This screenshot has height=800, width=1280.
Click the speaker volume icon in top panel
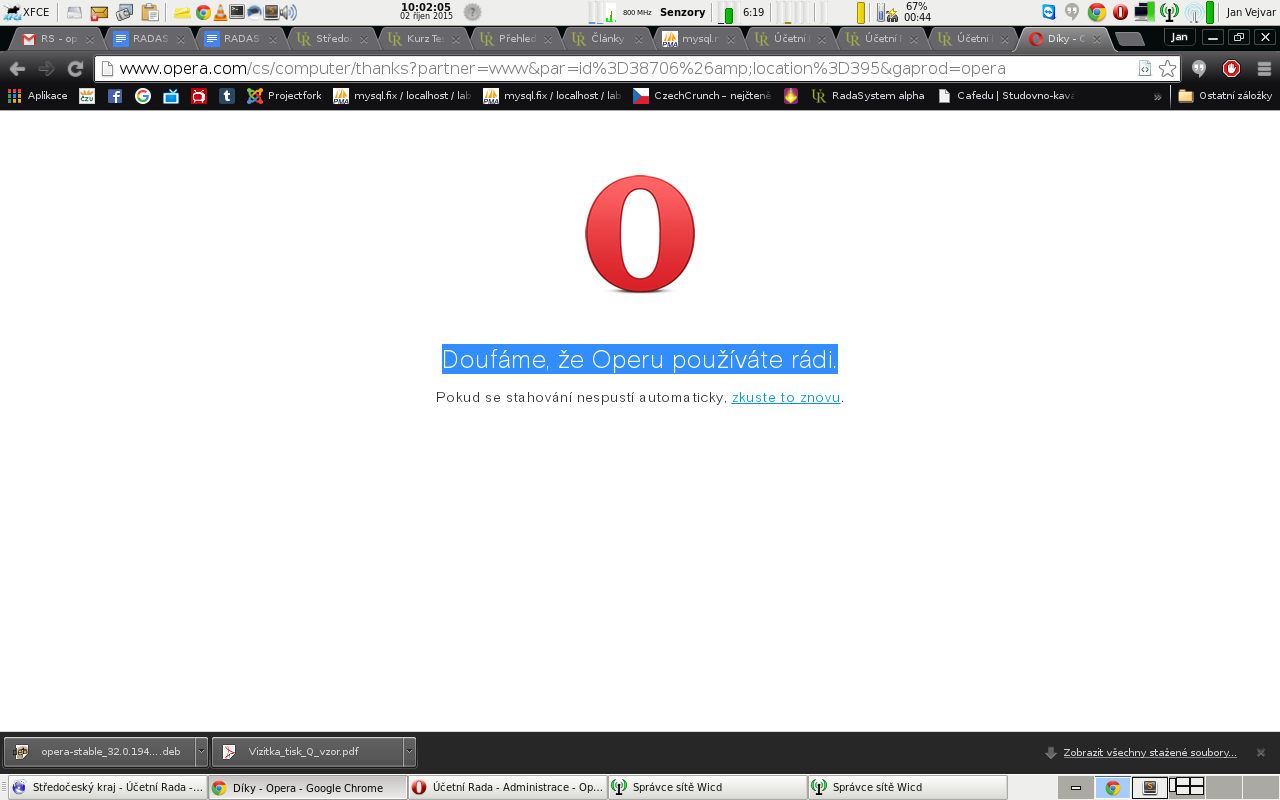tap(289, 13)
